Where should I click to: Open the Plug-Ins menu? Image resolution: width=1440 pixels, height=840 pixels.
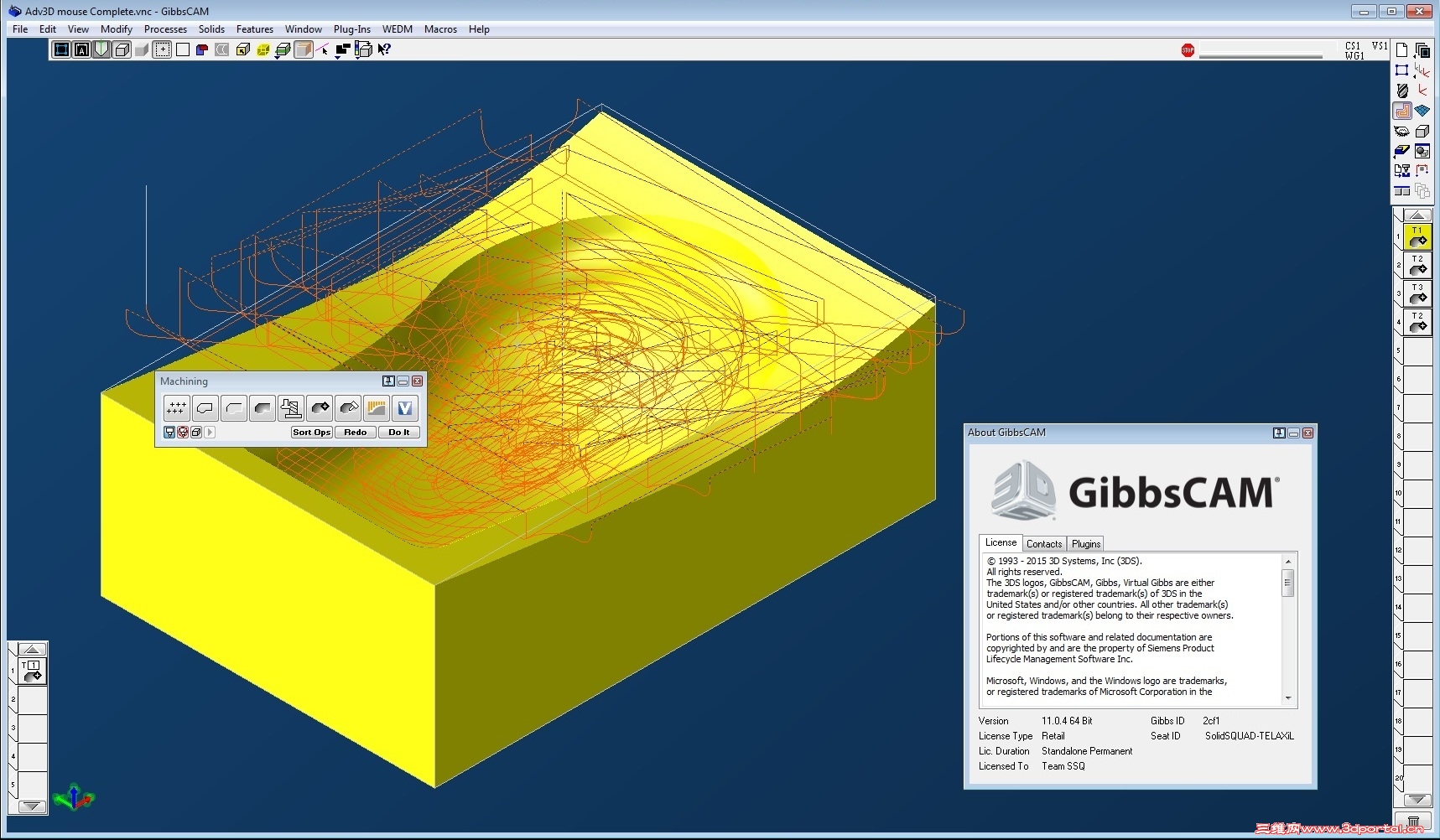[x=351, y=29]
